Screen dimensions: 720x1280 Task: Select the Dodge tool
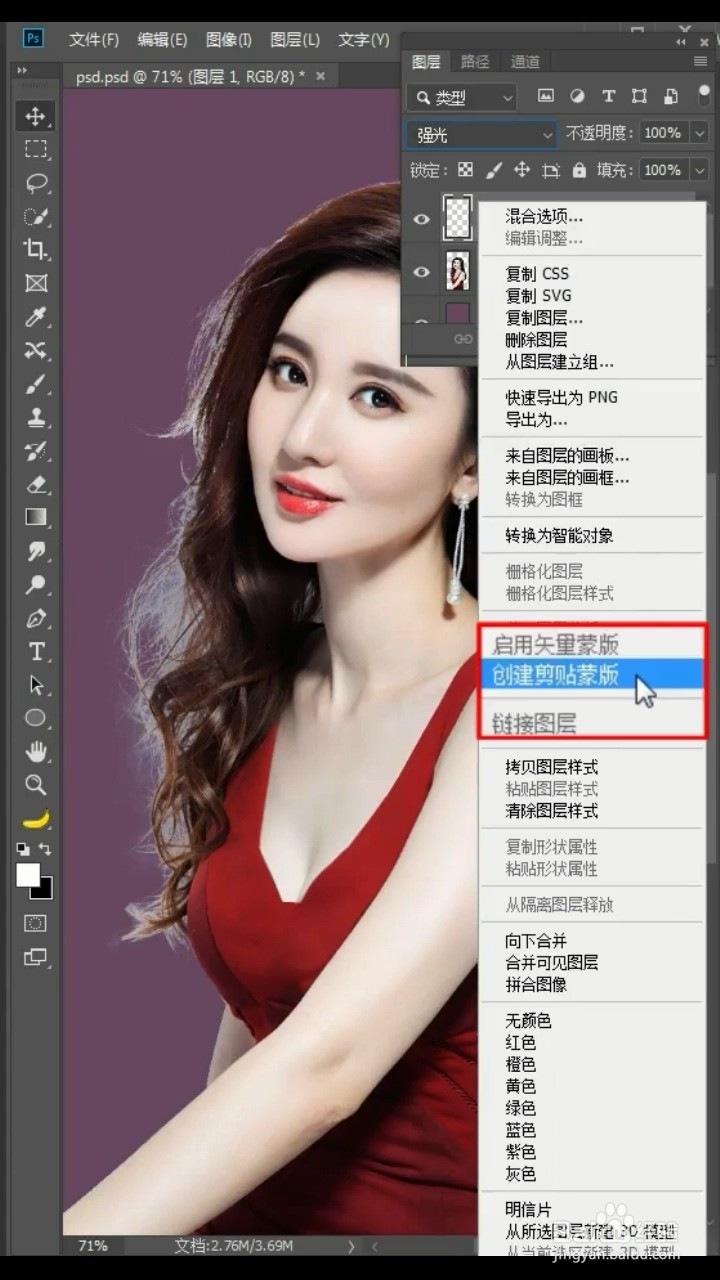(36, 584)
